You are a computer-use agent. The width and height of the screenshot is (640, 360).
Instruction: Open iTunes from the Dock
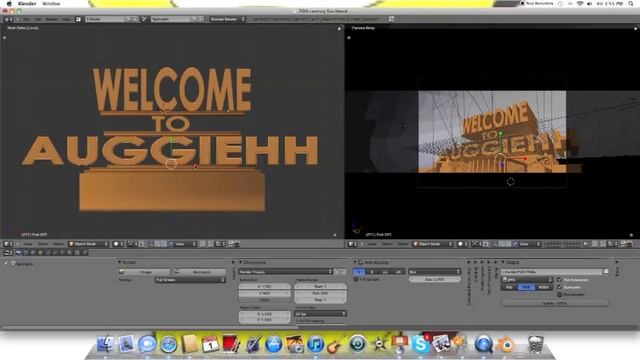(315, 344)
